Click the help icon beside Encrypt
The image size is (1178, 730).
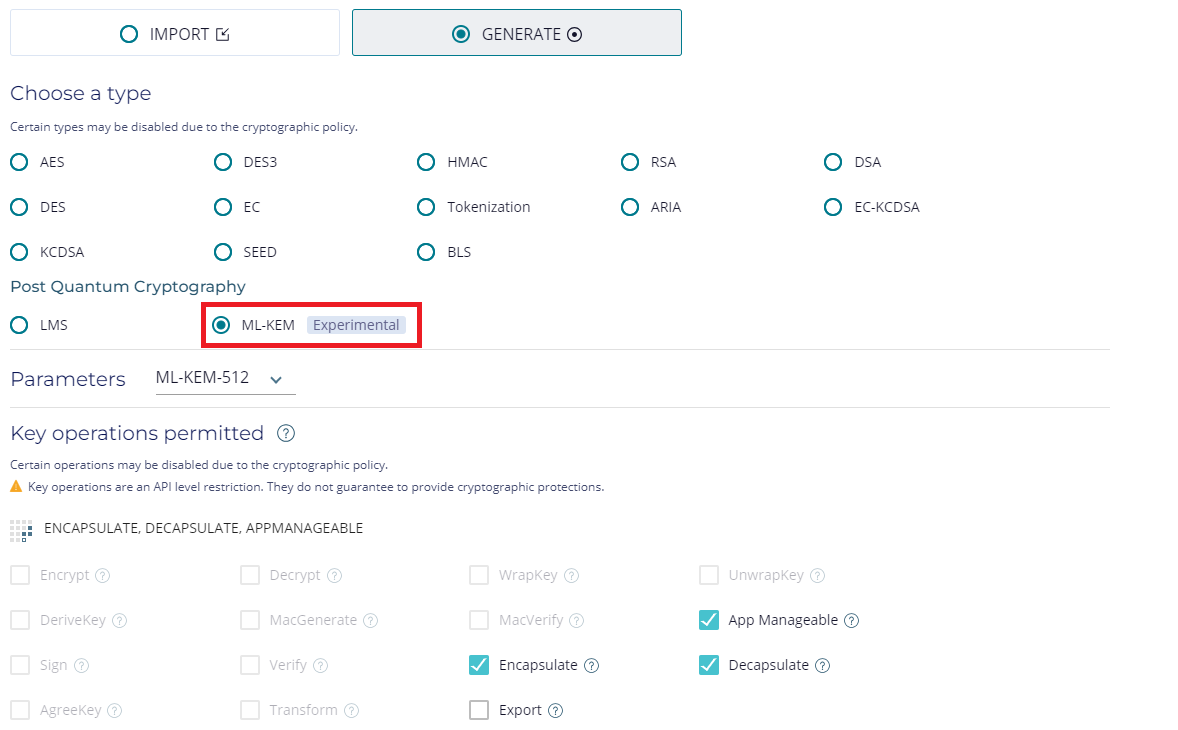point(102,575)
